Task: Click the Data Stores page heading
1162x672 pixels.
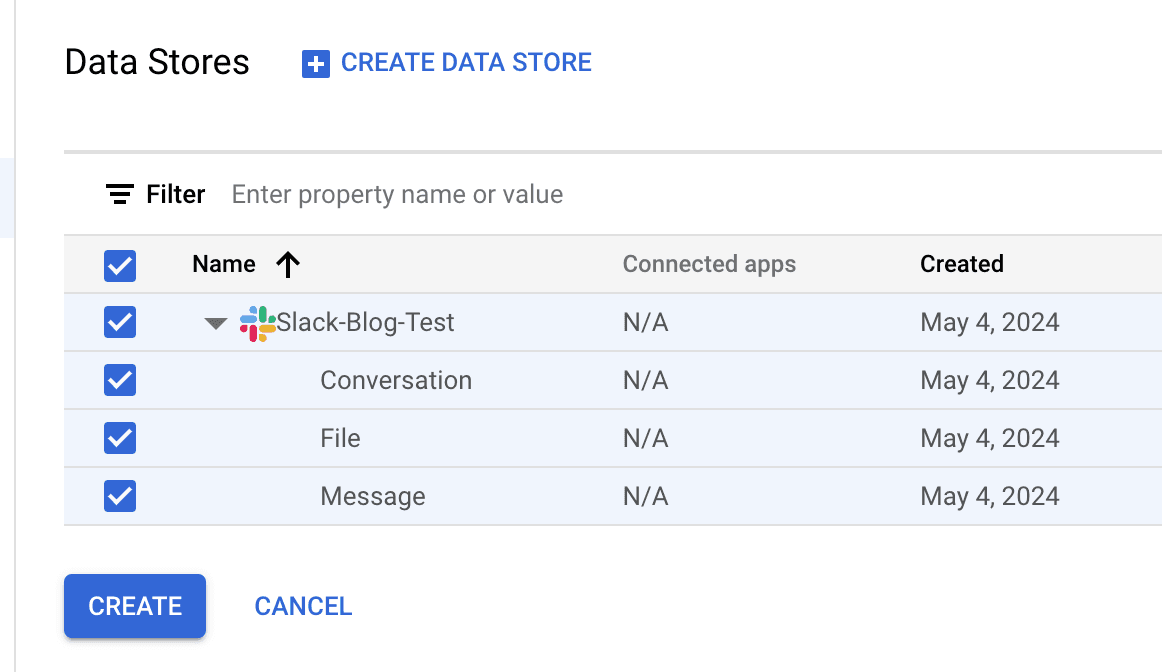Action: (157, 62)
